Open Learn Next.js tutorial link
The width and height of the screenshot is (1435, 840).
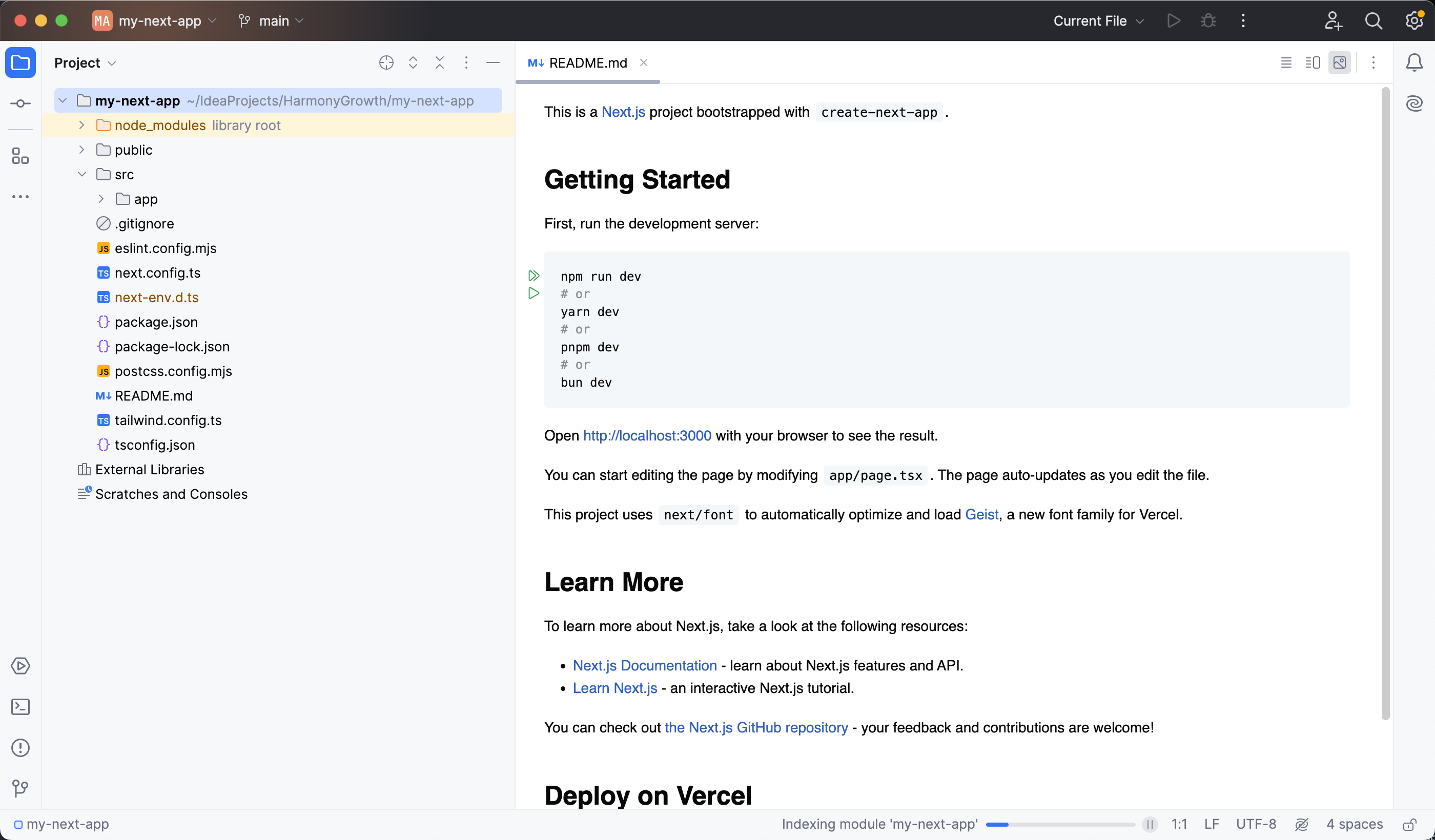tap(615, 688)
